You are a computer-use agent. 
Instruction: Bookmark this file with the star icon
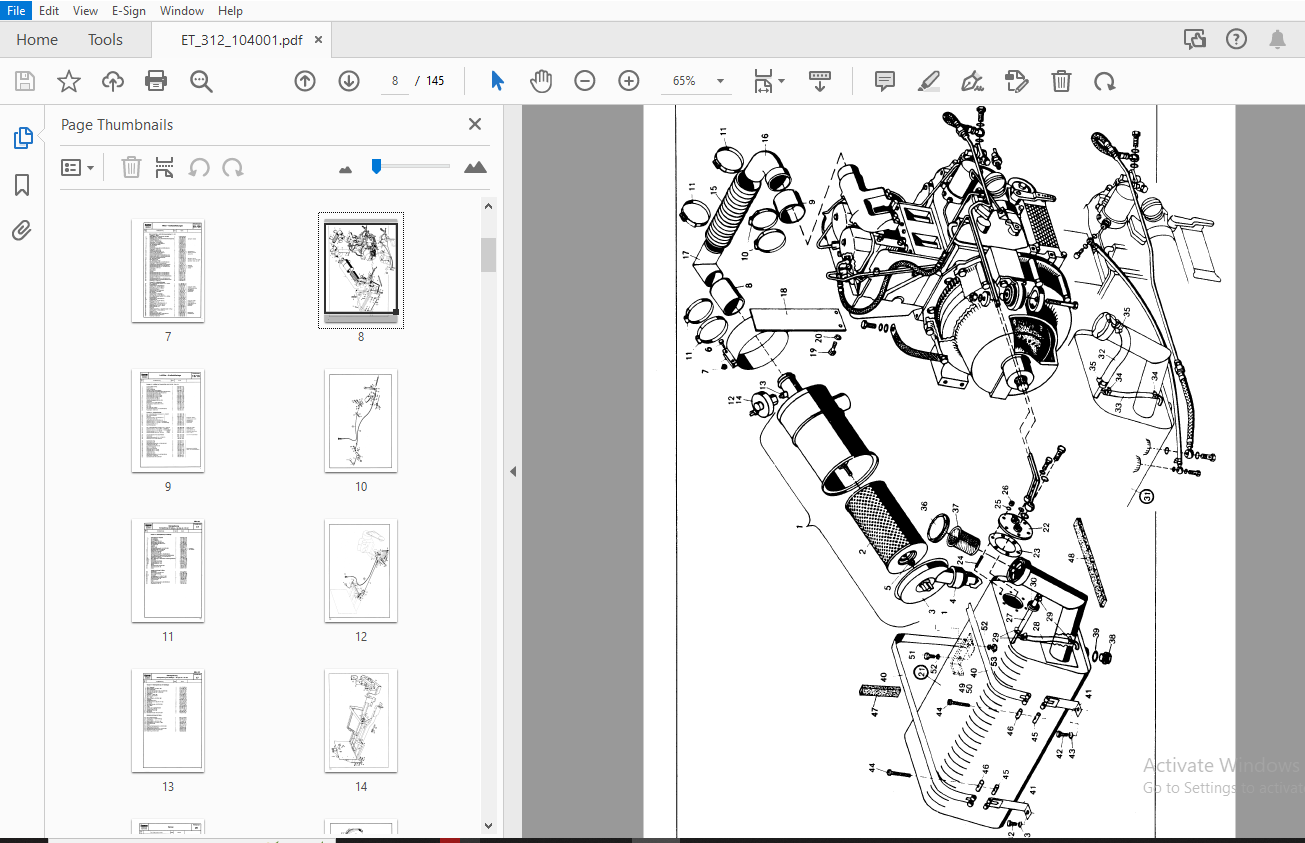point(68,81)
